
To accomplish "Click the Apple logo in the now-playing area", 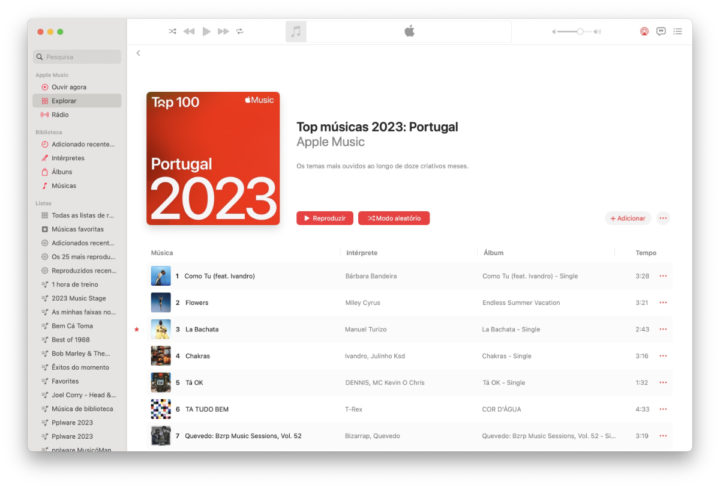I will coord(409,31).
